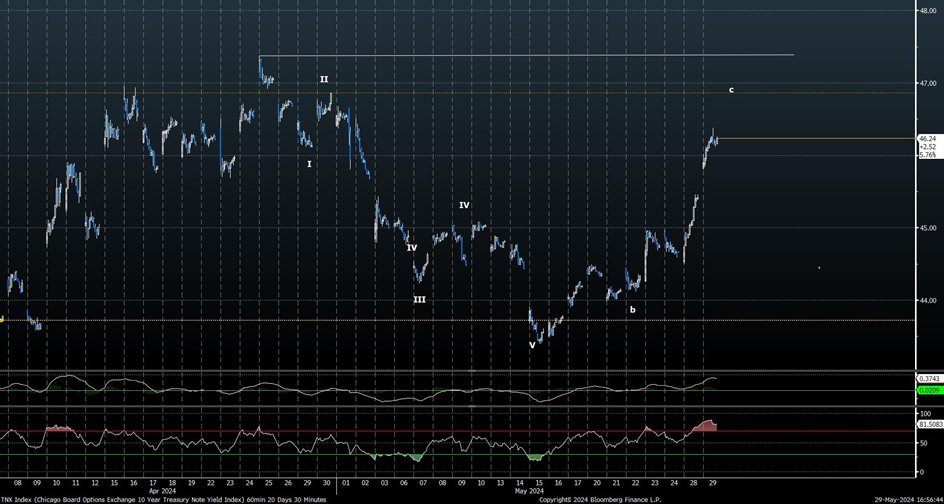Click the date label 07 on the time axis

pyautogui.click(x=423, y=483)
